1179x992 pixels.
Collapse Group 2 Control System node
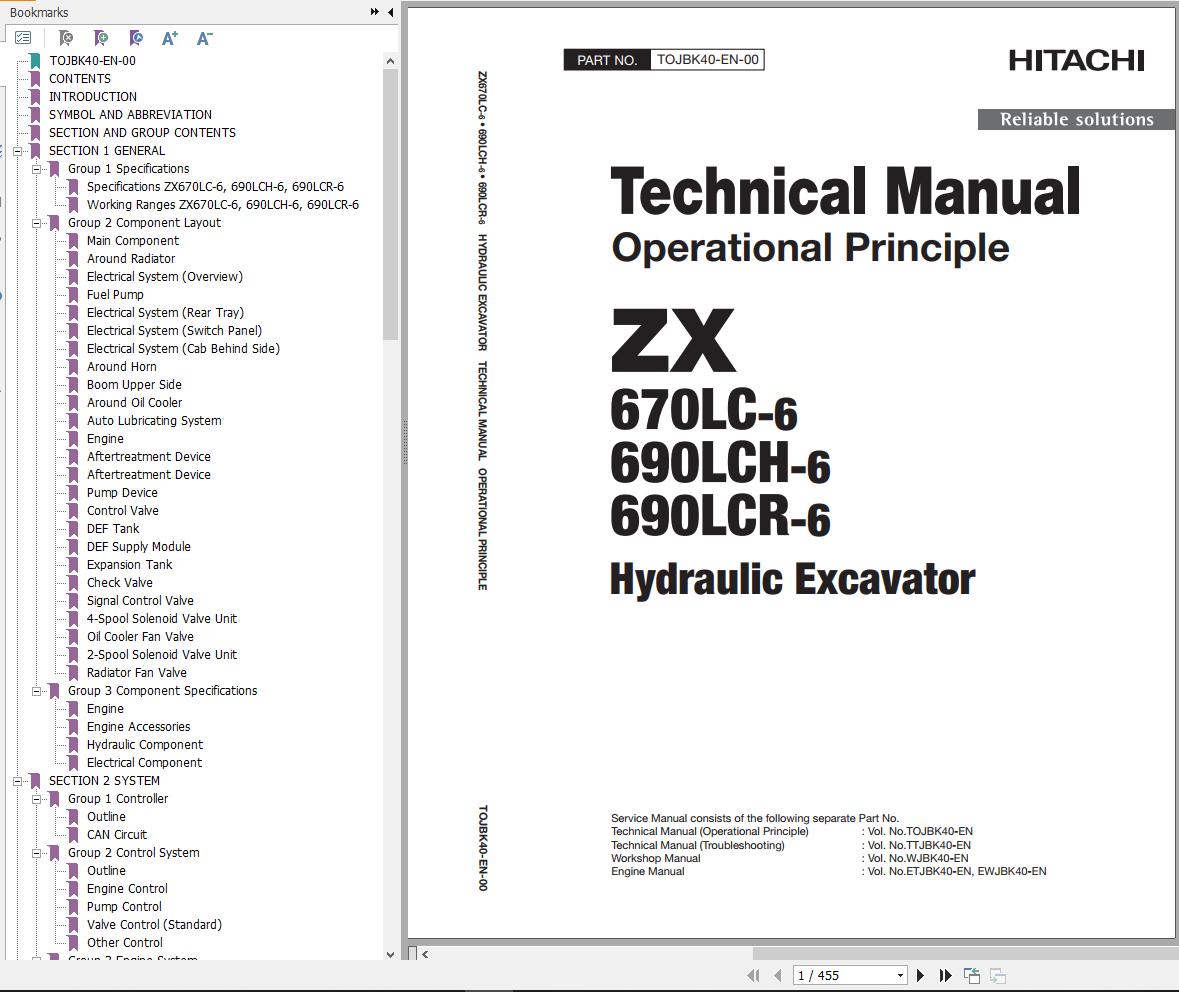[x=35, y=854]
